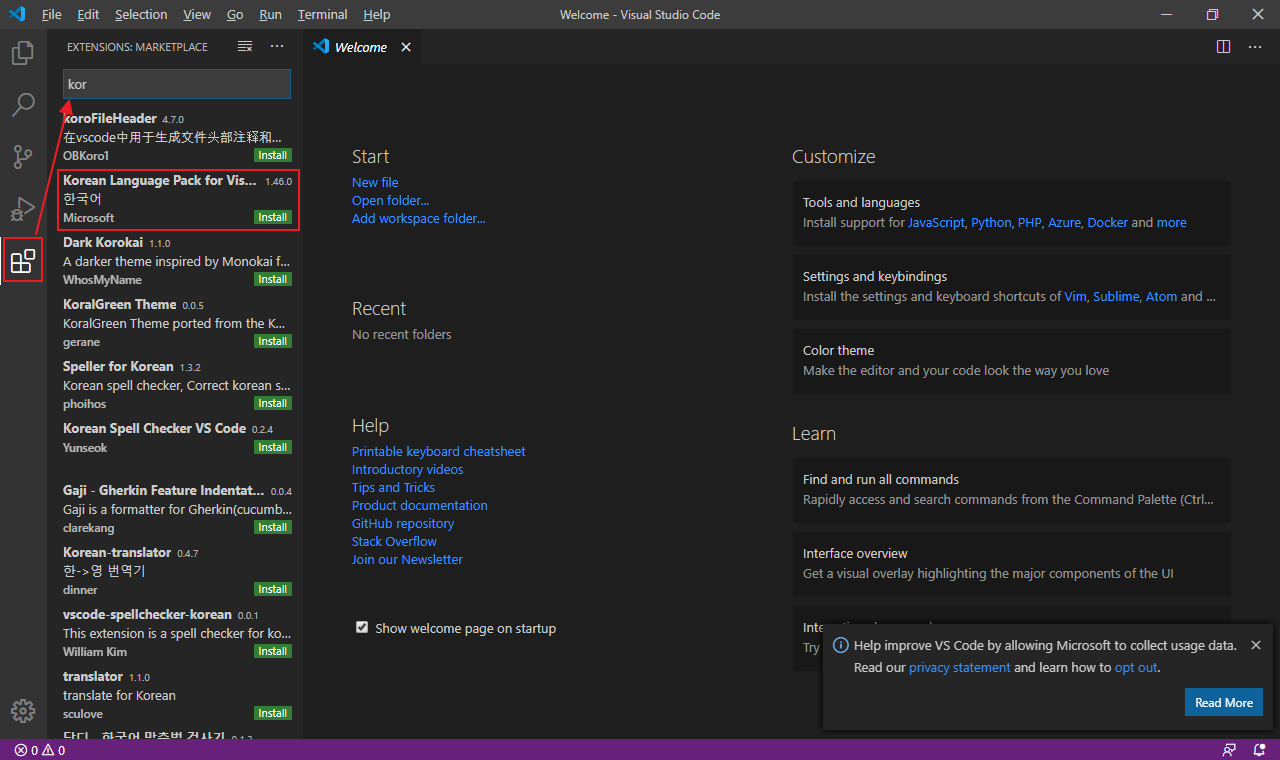
Task: Dismiss the usage data notification
Action: click(1256, 645)
